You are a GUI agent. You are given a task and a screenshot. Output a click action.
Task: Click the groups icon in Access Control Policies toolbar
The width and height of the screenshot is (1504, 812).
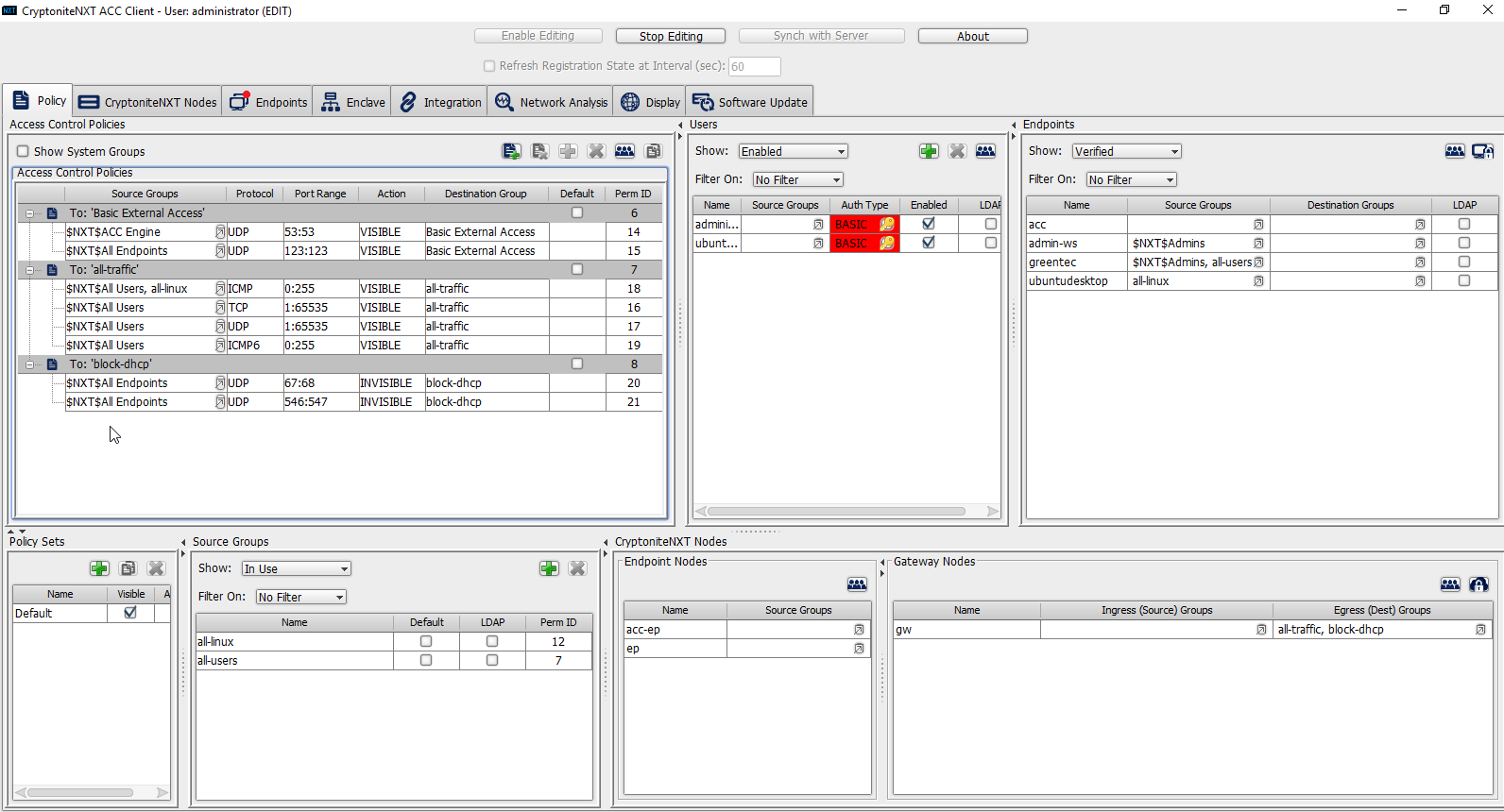click(x=624, y=151)
